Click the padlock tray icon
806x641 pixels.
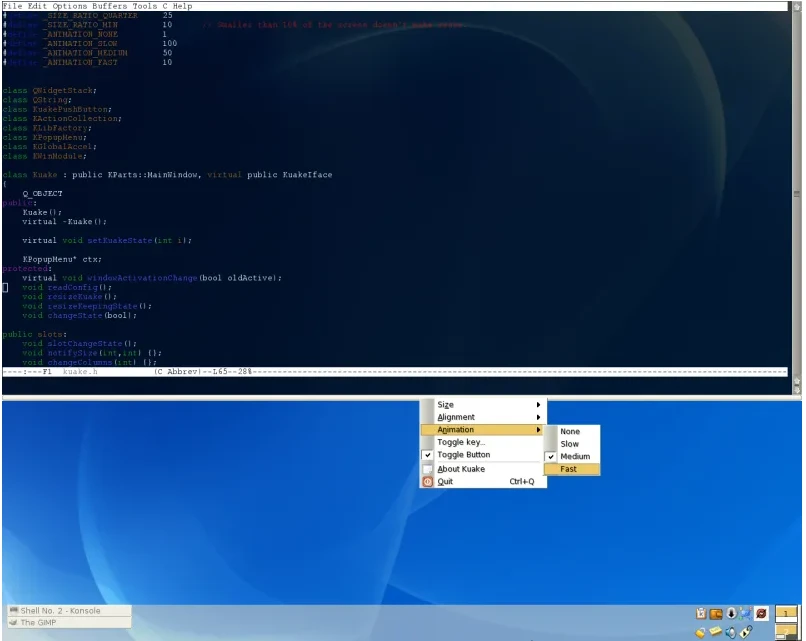[x=700, y=632]
